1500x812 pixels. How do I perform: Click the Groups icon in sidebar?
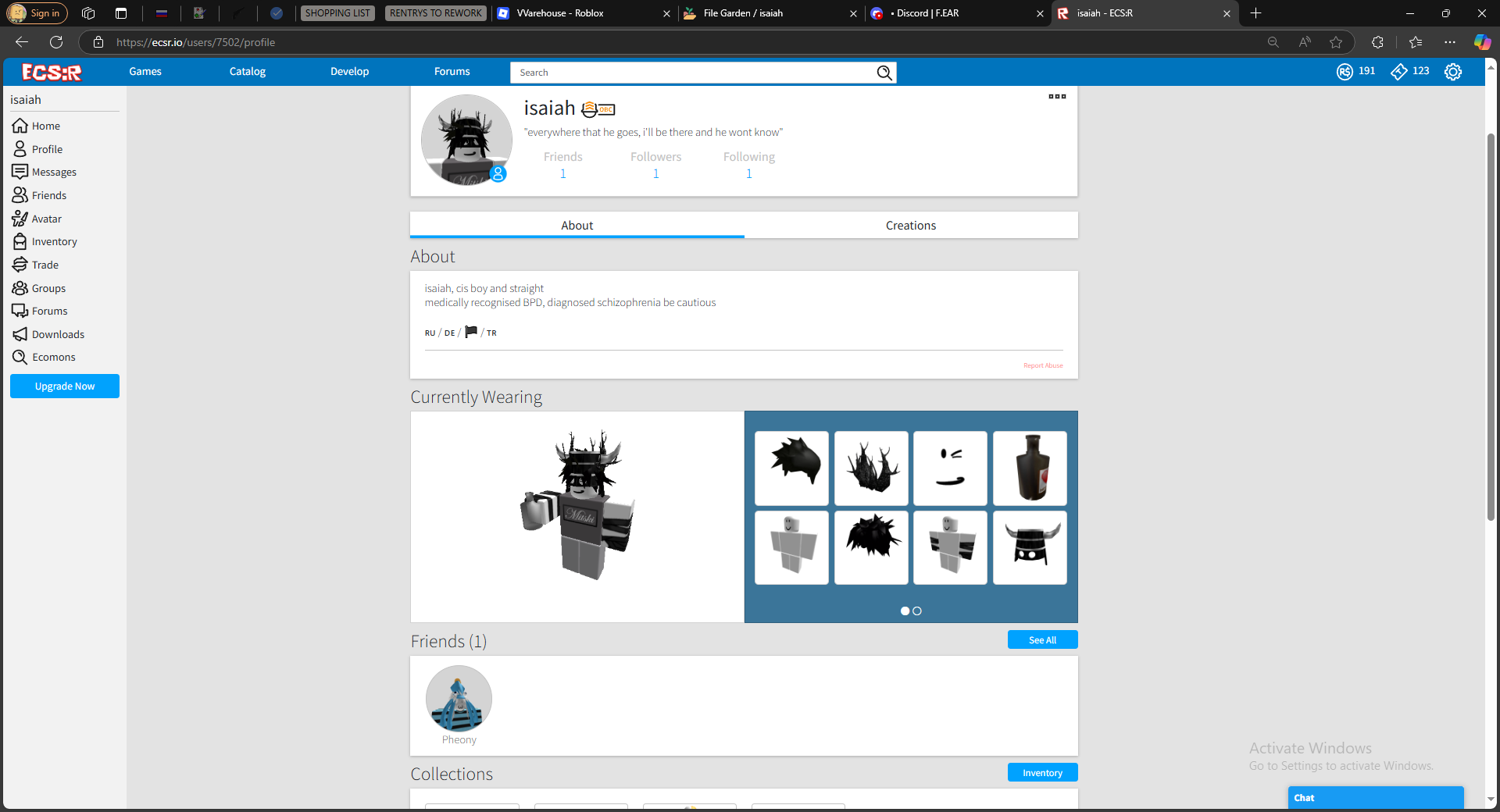[x=20, y=288]
